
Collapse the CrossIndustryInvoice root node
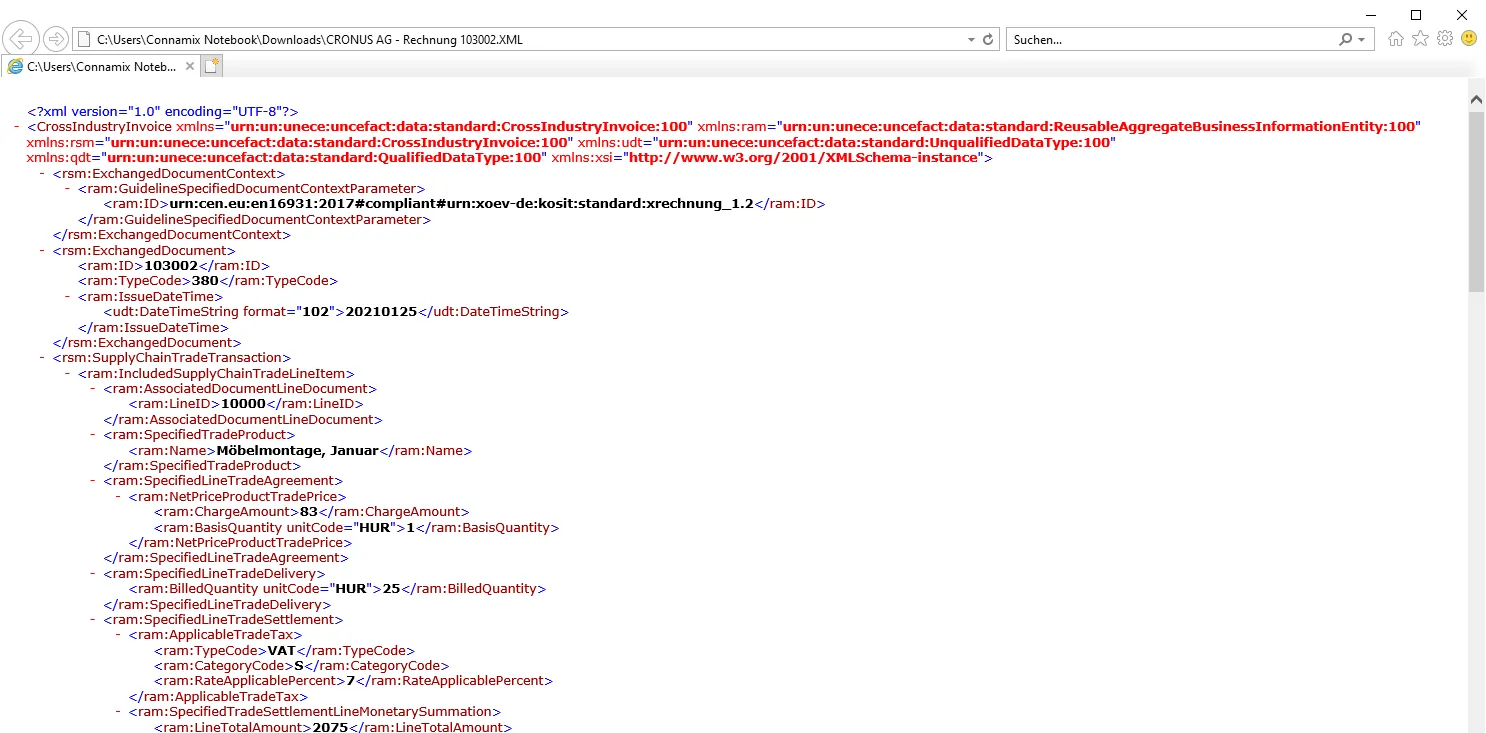18,127
